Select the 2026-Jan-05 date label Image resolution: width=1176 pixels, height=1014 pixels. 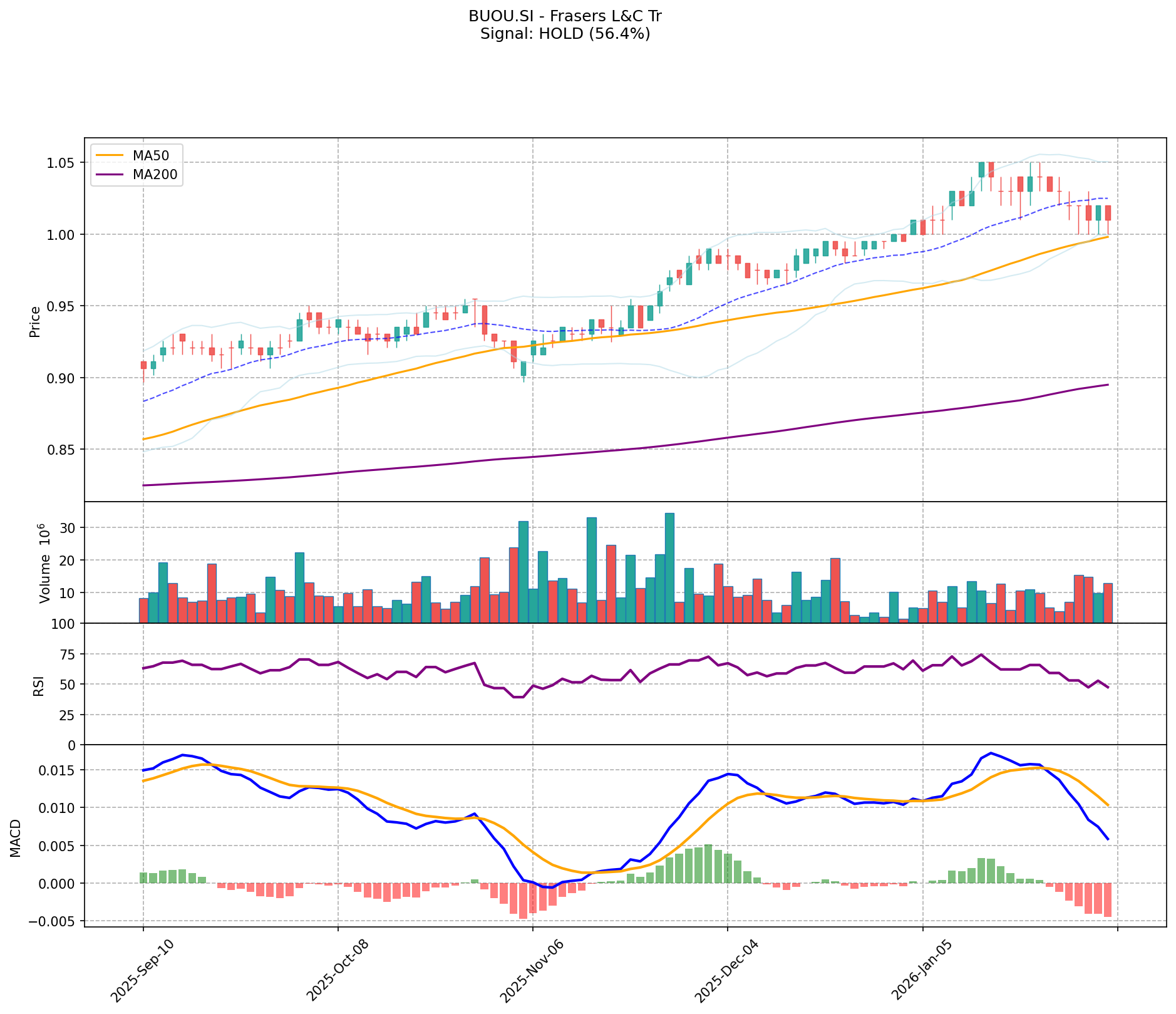coord(922,971)
